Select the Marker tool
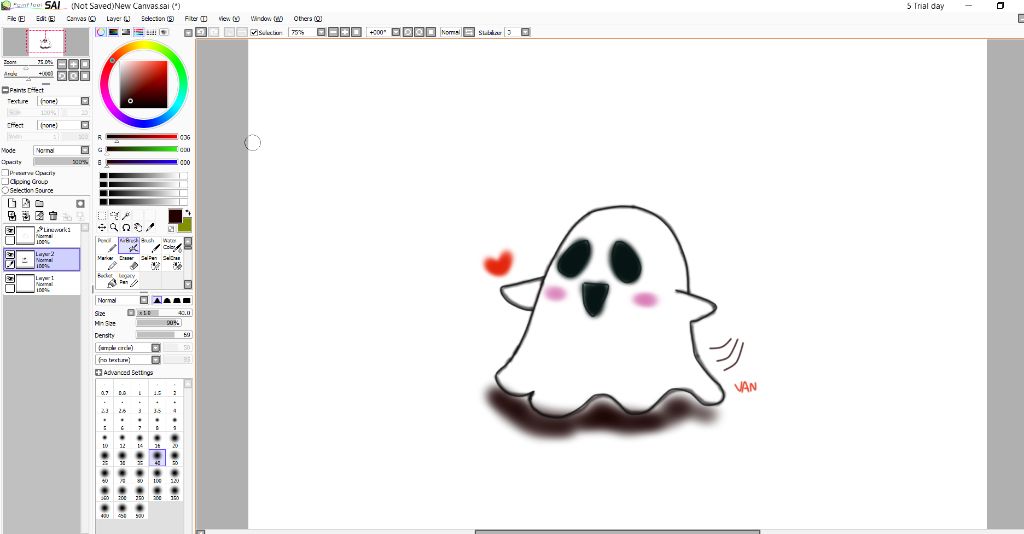Screen dimensions: 1024x534 point(106,262)
